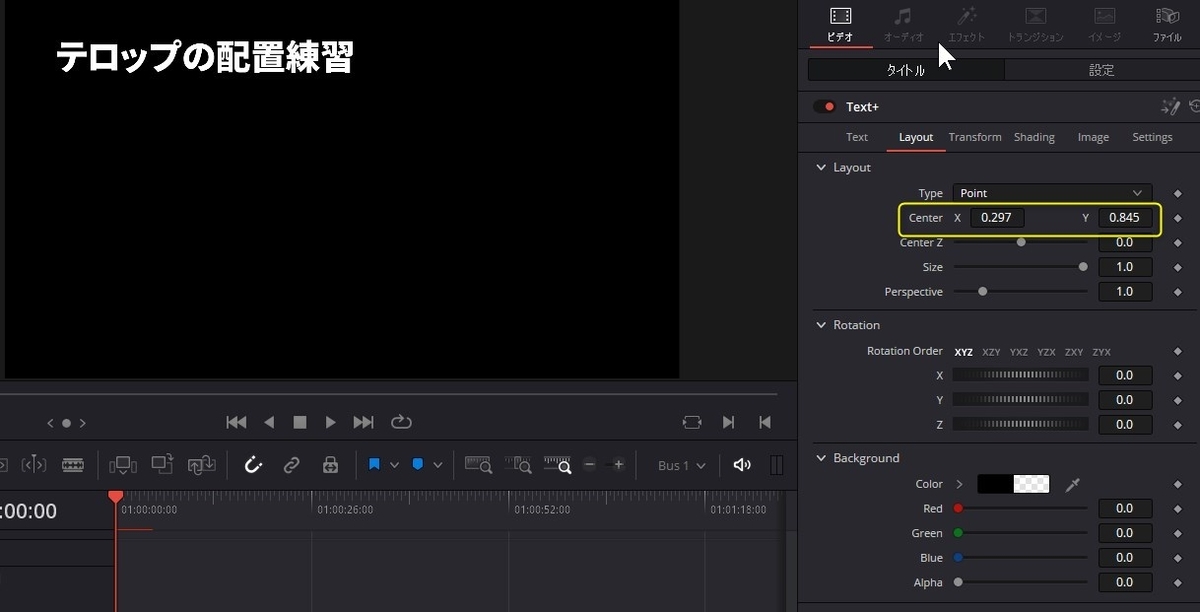Viewport: 1200px width, 612px height.
Task: Click the overwrite clip icon
Action: [162, 464]
